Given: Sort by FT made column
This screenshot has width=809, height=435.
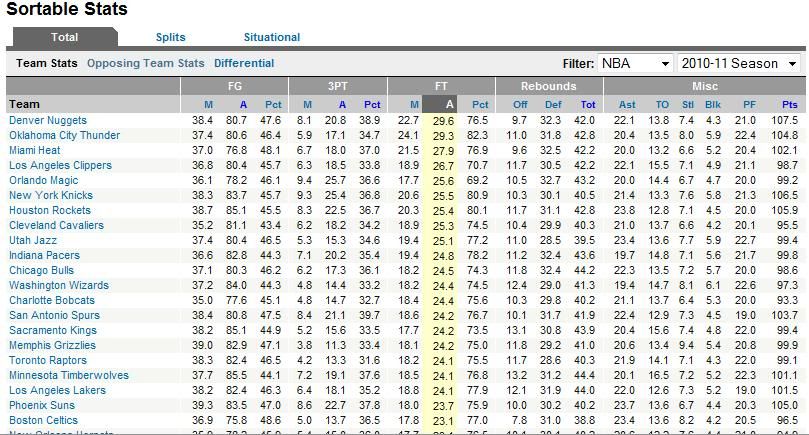Looking at the screenshot, I should (x=414, y=104).
